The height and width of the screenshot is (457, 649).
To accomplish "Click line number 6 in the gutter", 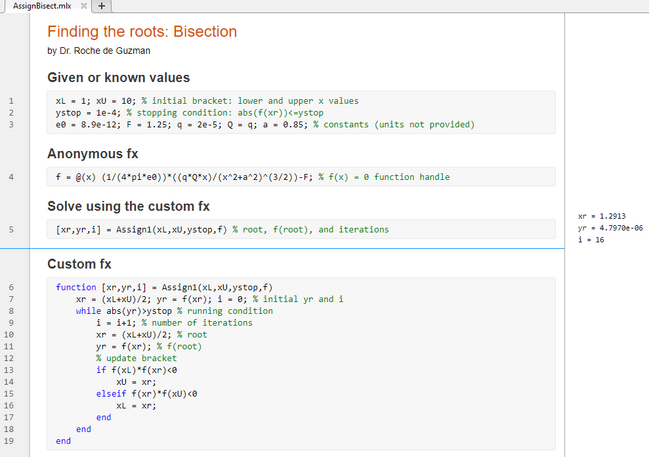I will (x=10, y=287).
